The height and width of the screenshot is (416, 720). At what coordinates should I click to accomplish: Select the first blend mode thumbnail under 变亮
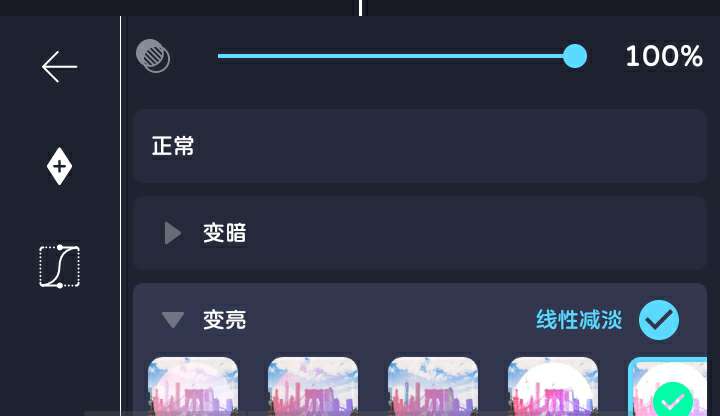click(193, 387)
